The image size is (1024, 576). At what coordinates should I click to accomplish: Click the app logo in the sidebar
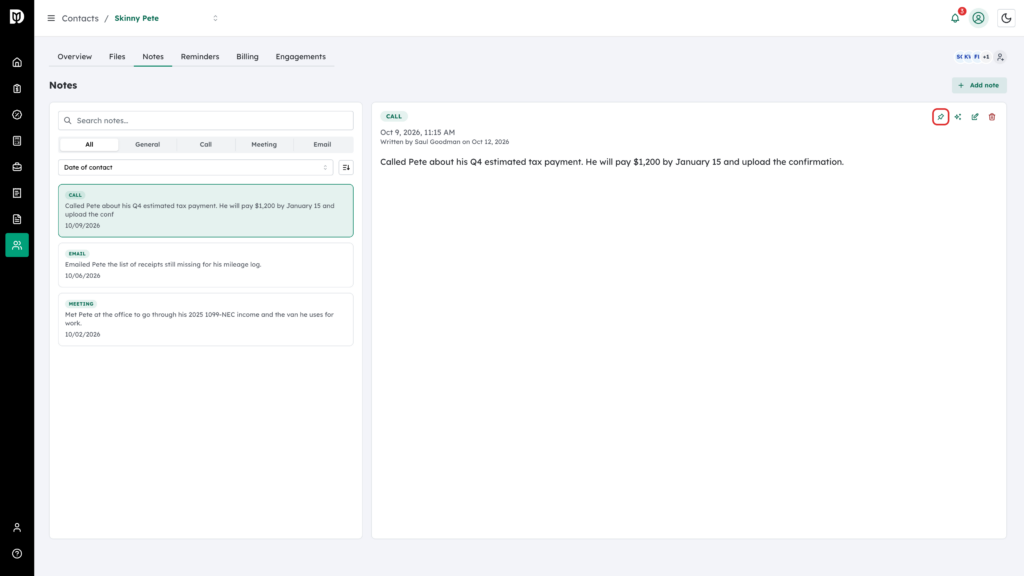17,16
